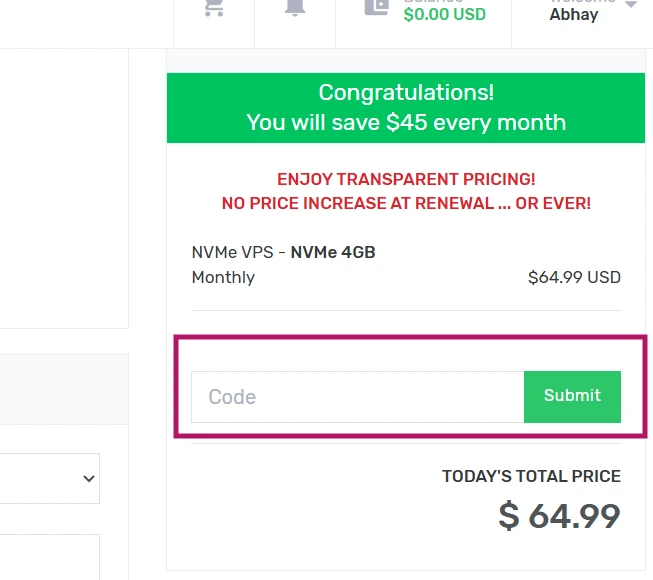Expand the Abhay account dropdown arrow
The width and height of the screenshot is (653, 580).
[x=631, y=6]
